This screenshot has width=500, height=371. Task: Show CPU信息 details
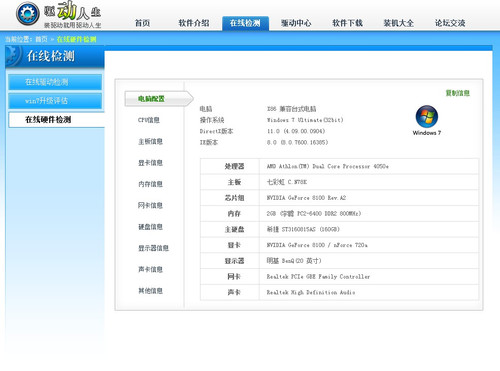(x=149, y=120)
